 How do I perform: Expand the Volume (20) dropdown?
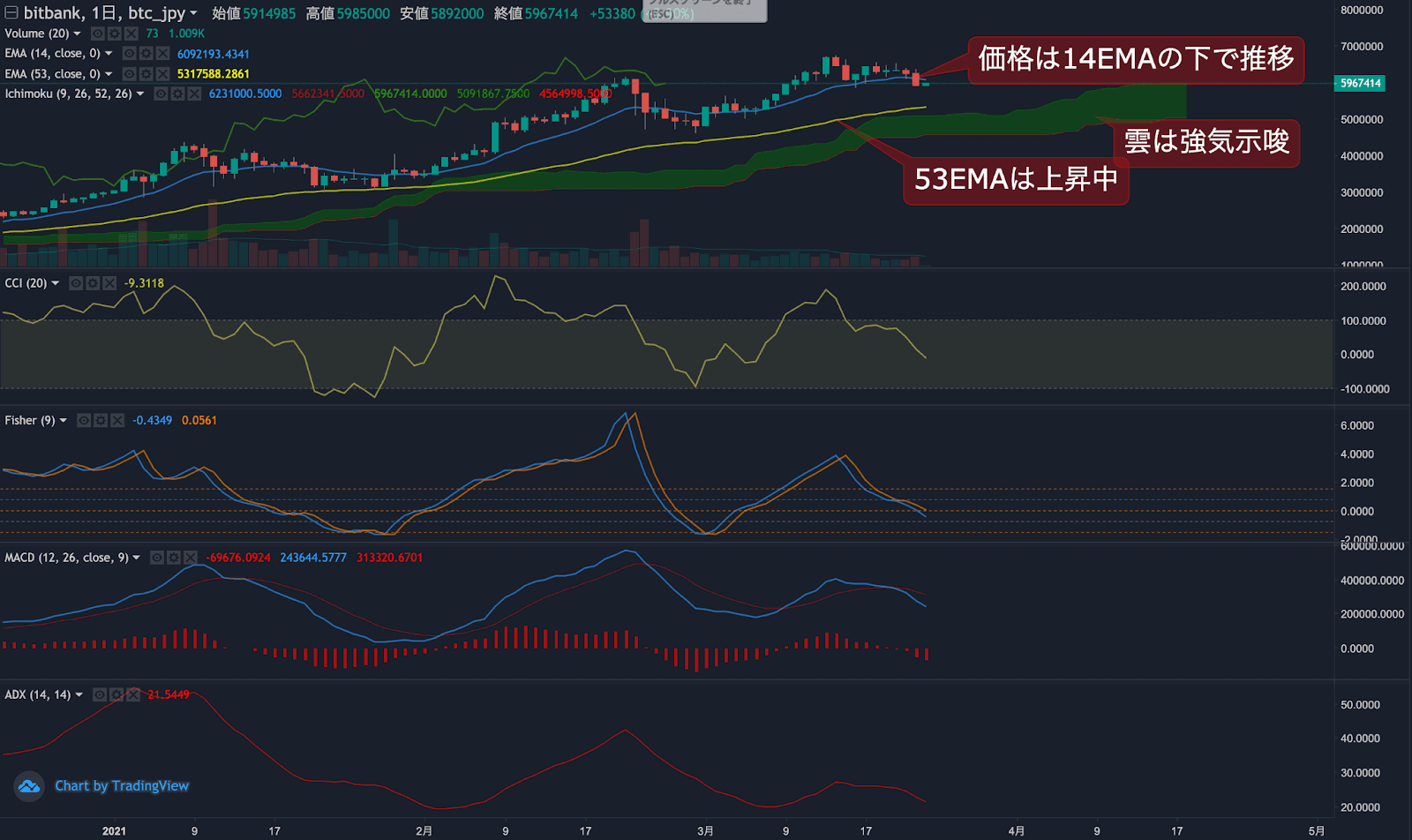click(77, 34)
